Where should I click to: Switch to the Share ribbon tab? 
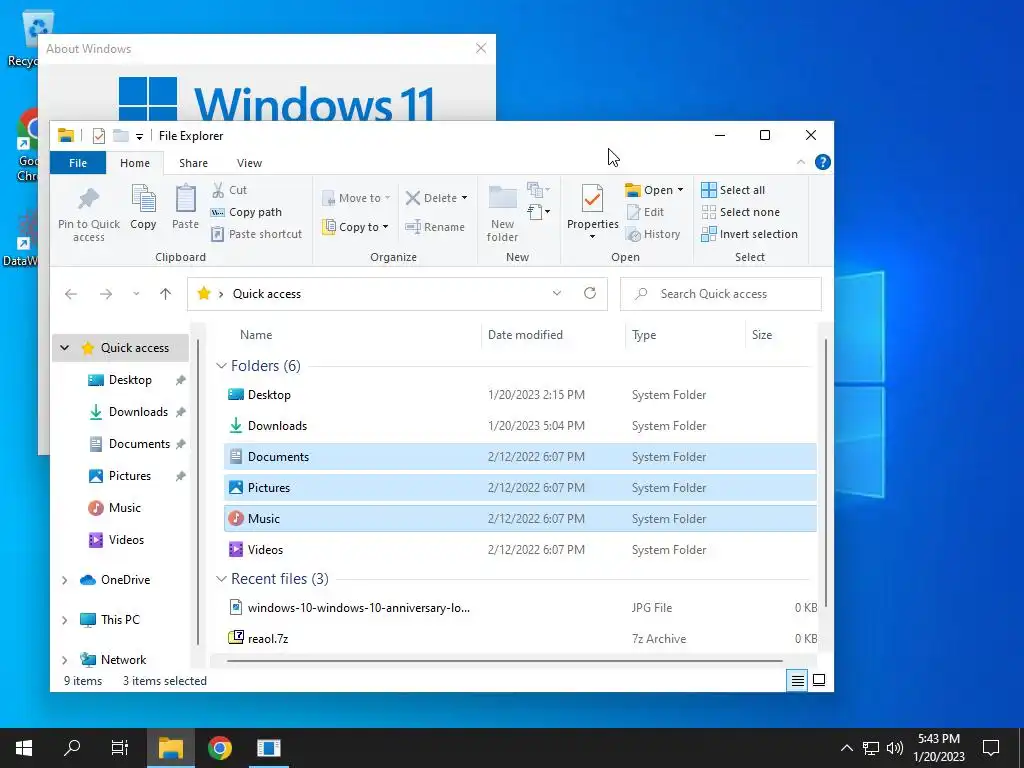[193, 163]
